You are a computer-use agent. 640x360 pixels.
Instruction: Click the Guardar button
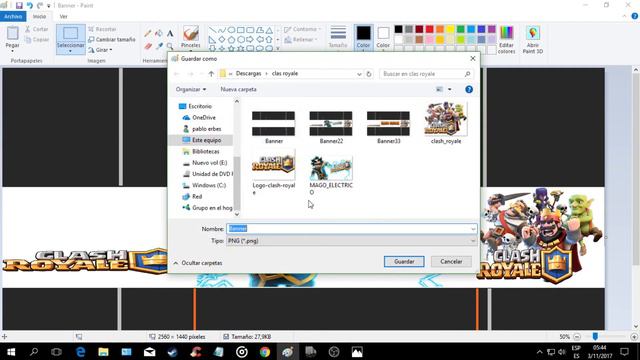(x=404, y=262)
